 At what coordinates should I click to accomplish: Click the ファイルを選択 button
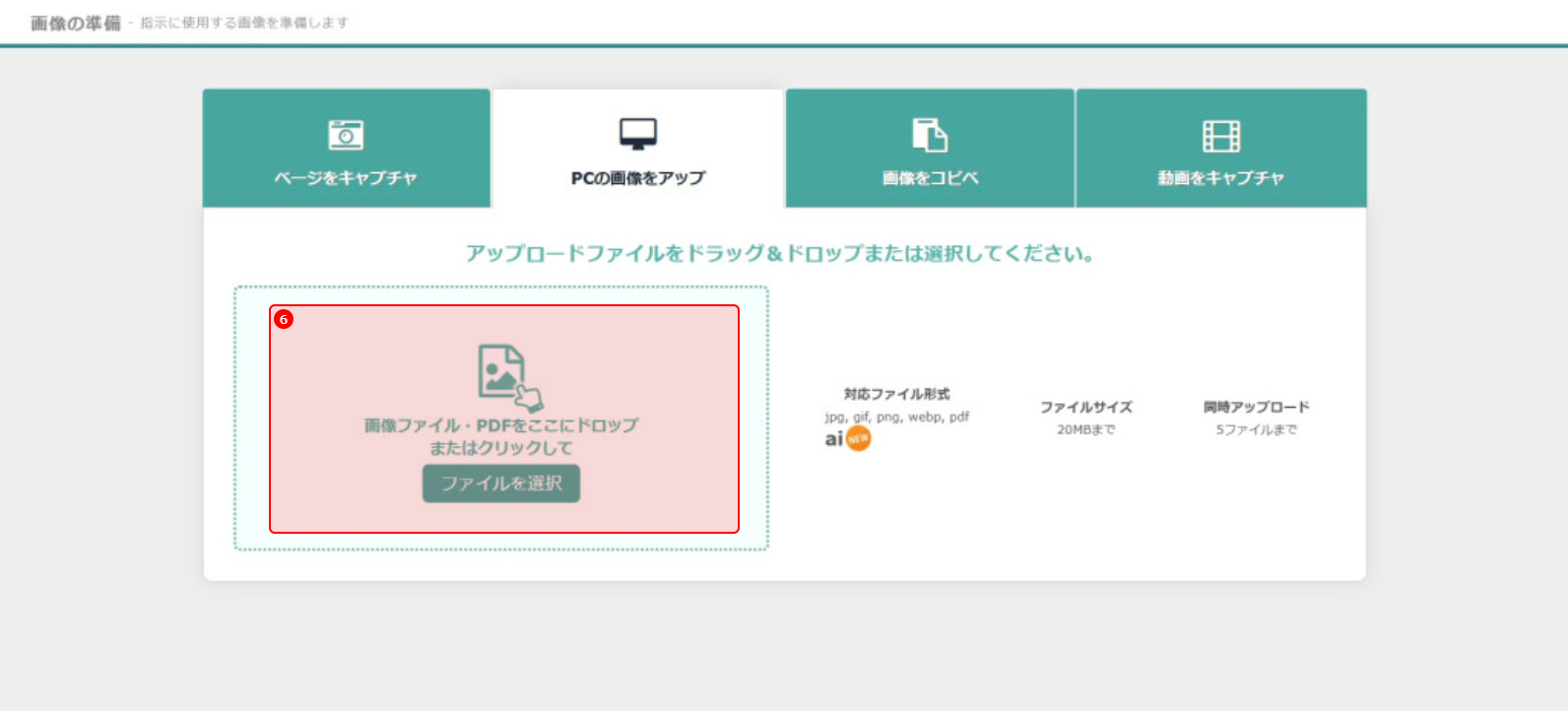(x=501, y=484)
